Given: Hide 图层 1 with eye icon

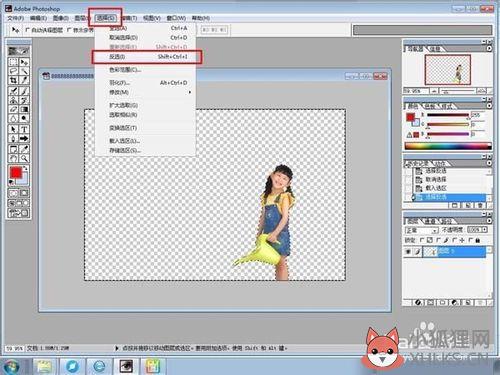Looking at the screenshot, I should [x=408, y=252].
